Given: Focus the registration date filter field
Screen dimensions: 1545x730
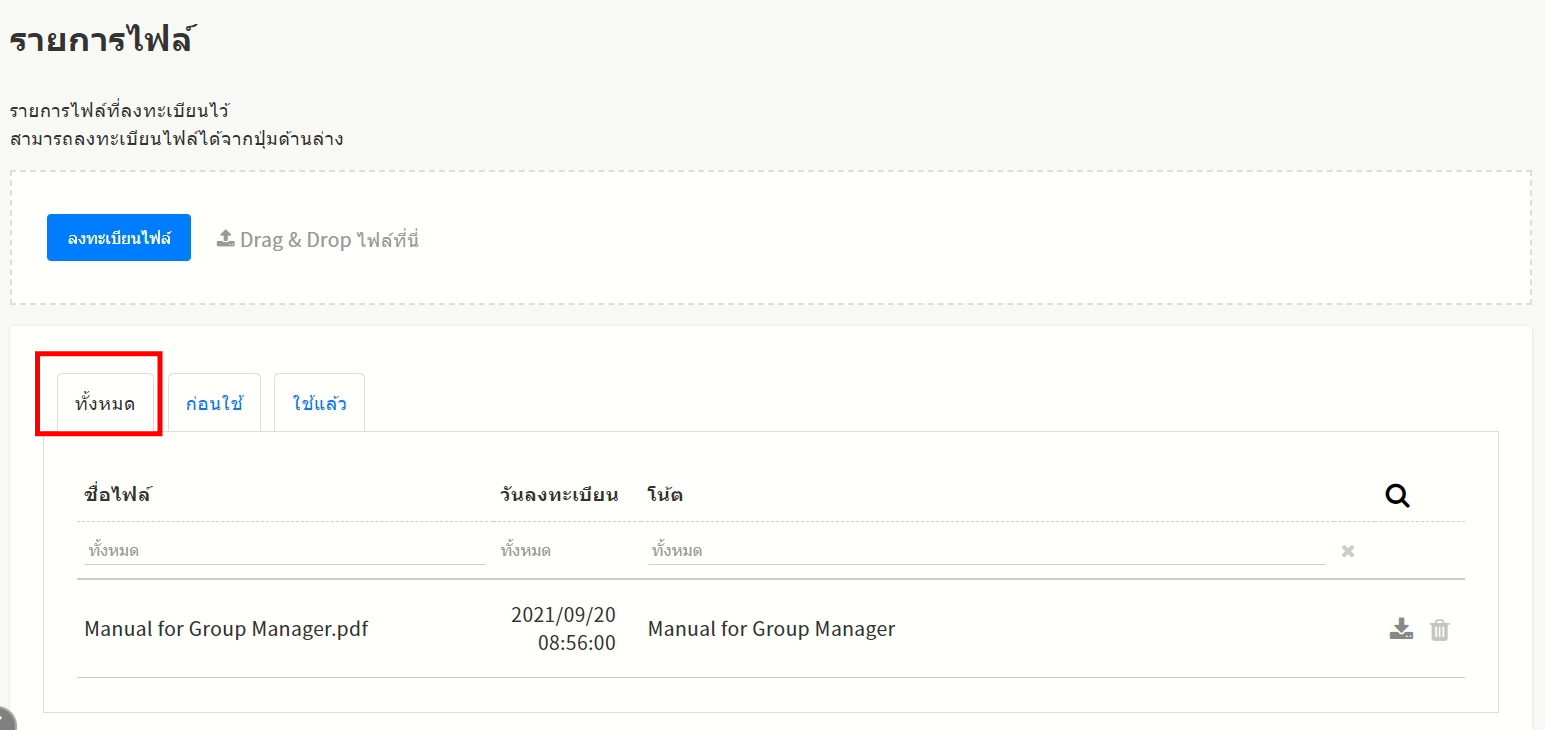Looking at the screenshot, I should [565, 551].
